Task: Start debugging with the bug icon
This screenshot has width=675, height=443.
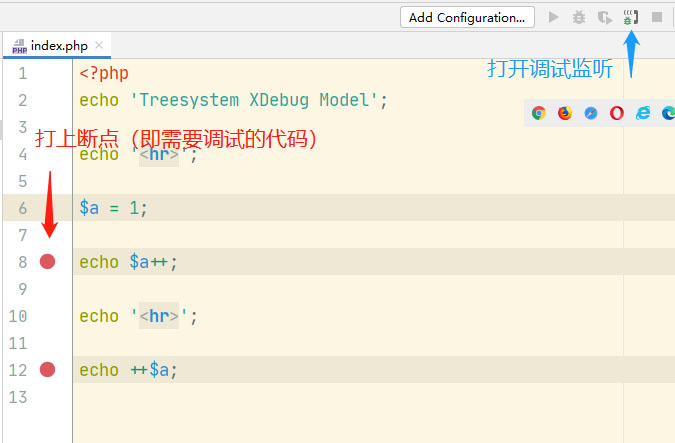Action: coord(579,17)
